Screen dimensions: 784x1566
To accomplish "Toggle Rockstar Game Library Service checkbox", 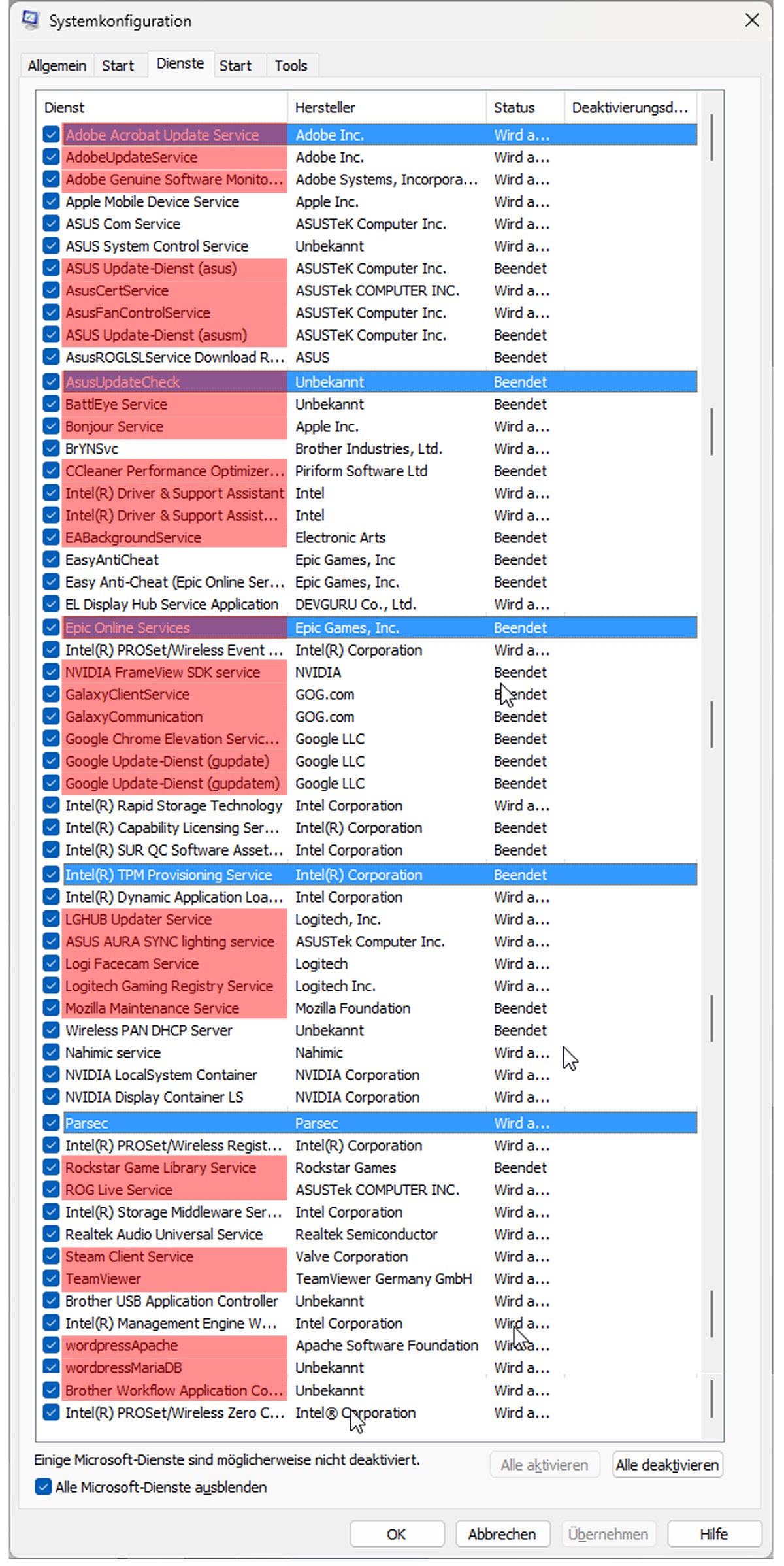I will [51, 1167].
